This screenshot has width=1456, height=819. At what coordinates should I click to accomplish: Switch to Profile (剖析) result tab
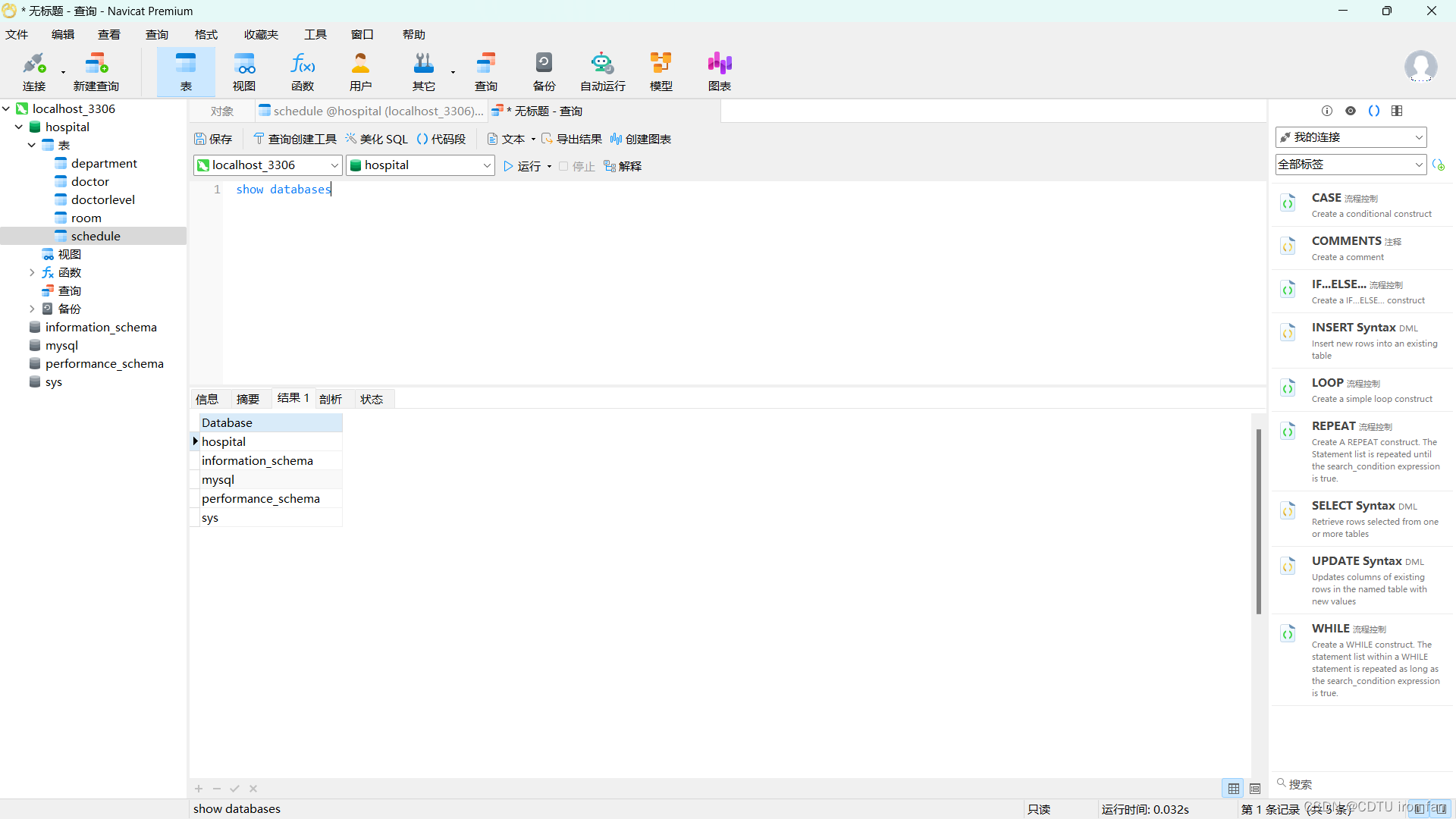pyautogui.click(x=331, y=400)
